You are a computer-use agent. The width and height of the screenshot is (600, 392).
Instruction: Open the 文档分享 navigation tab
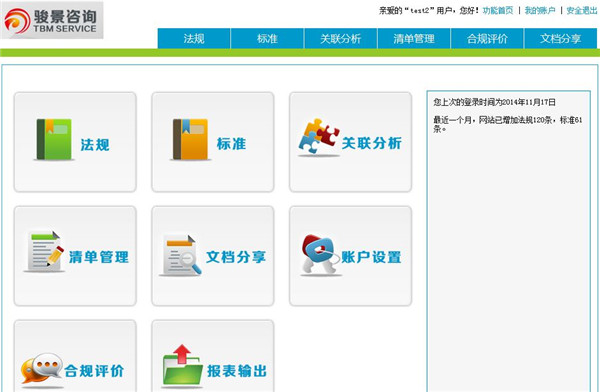point(560,39)
